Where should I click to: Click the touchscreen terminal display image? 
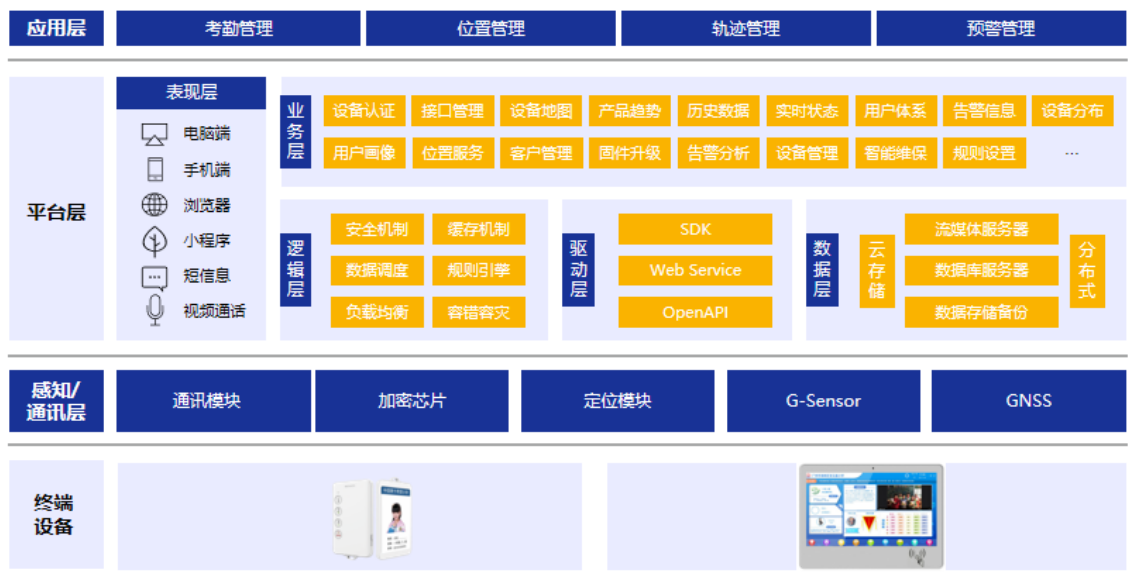(x=870, y=515)
